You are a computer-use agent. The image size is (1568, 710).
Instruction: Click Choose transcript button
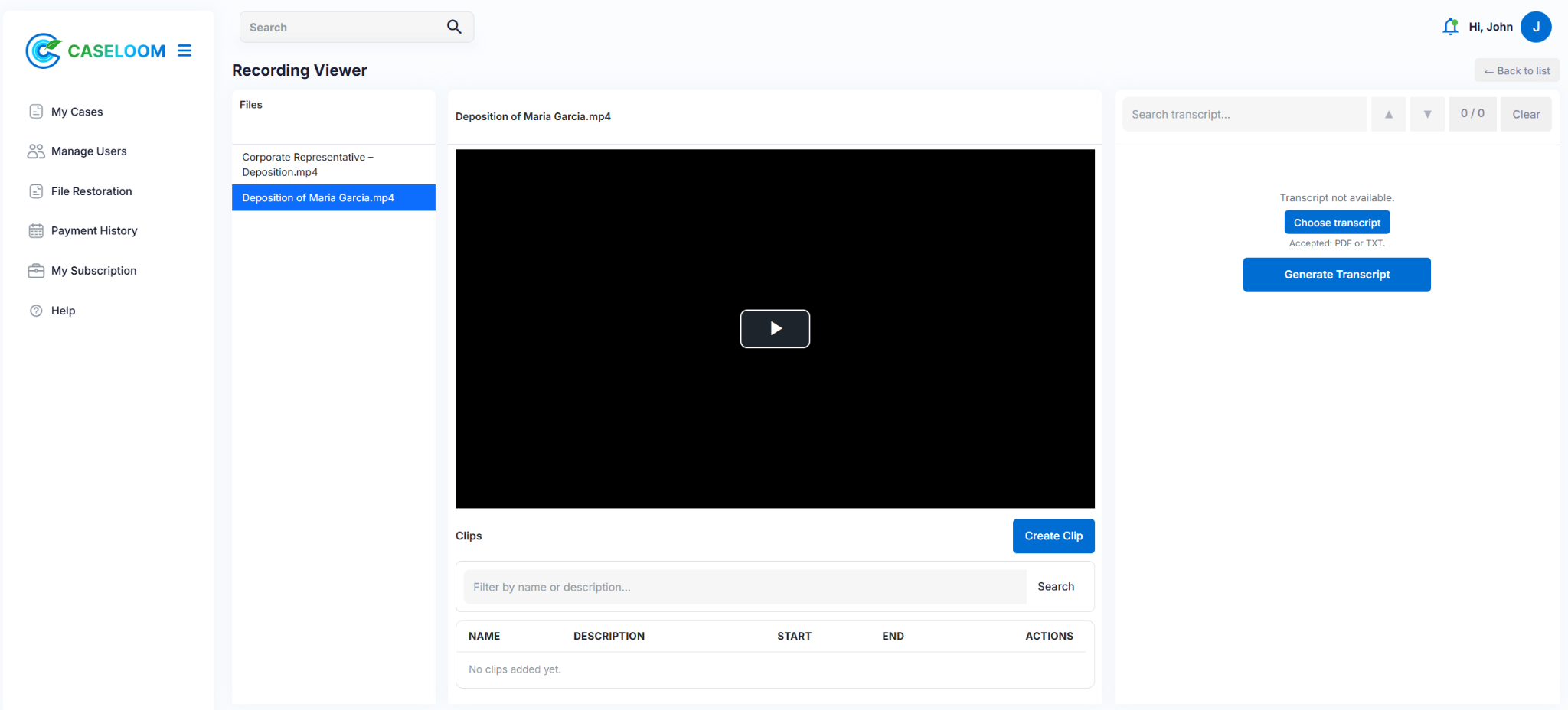[1337, 223]
